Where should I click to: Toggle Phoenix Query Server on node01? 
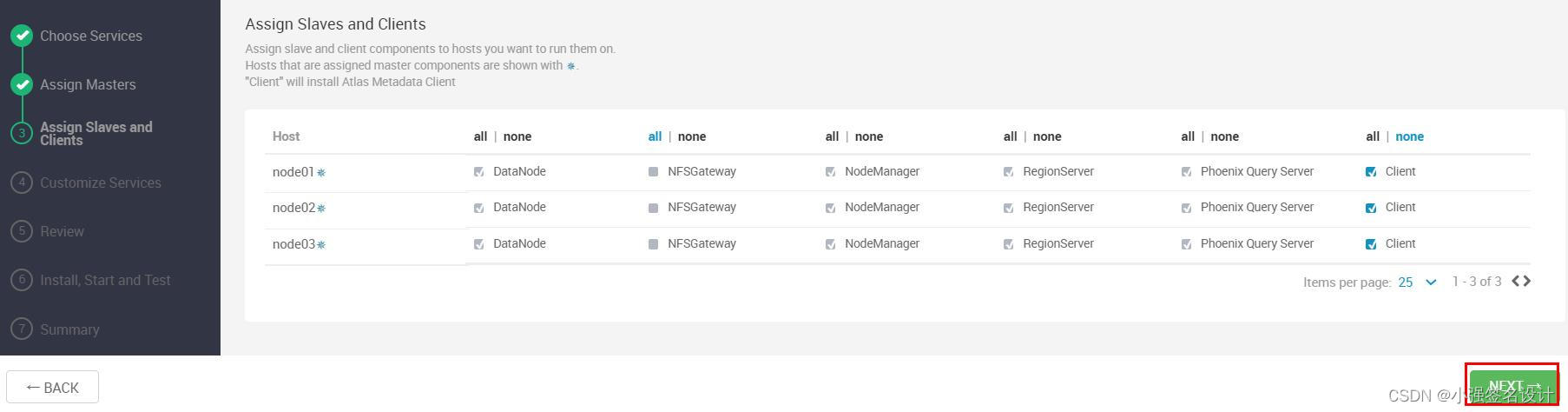pyautogui.click(x=1186, y=172)
